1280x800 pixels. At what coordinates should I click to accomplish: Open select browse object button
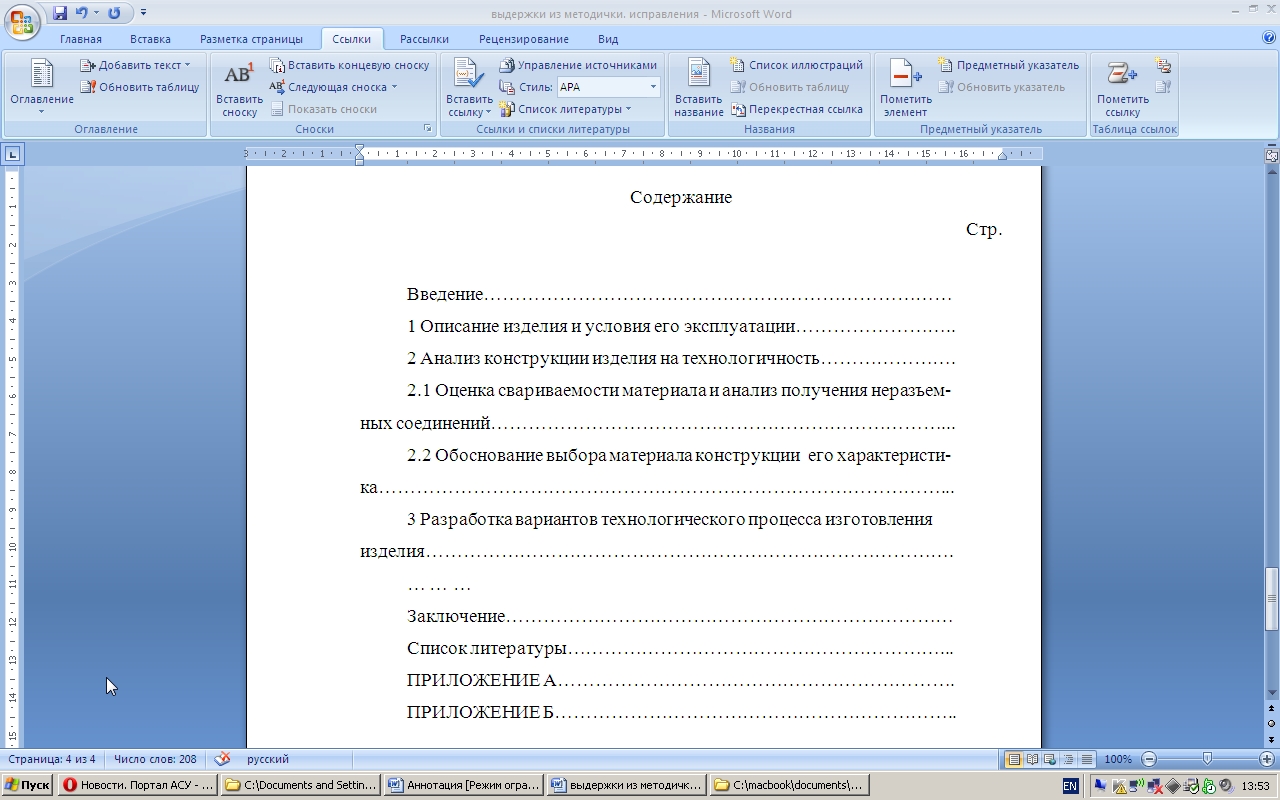1271,723
